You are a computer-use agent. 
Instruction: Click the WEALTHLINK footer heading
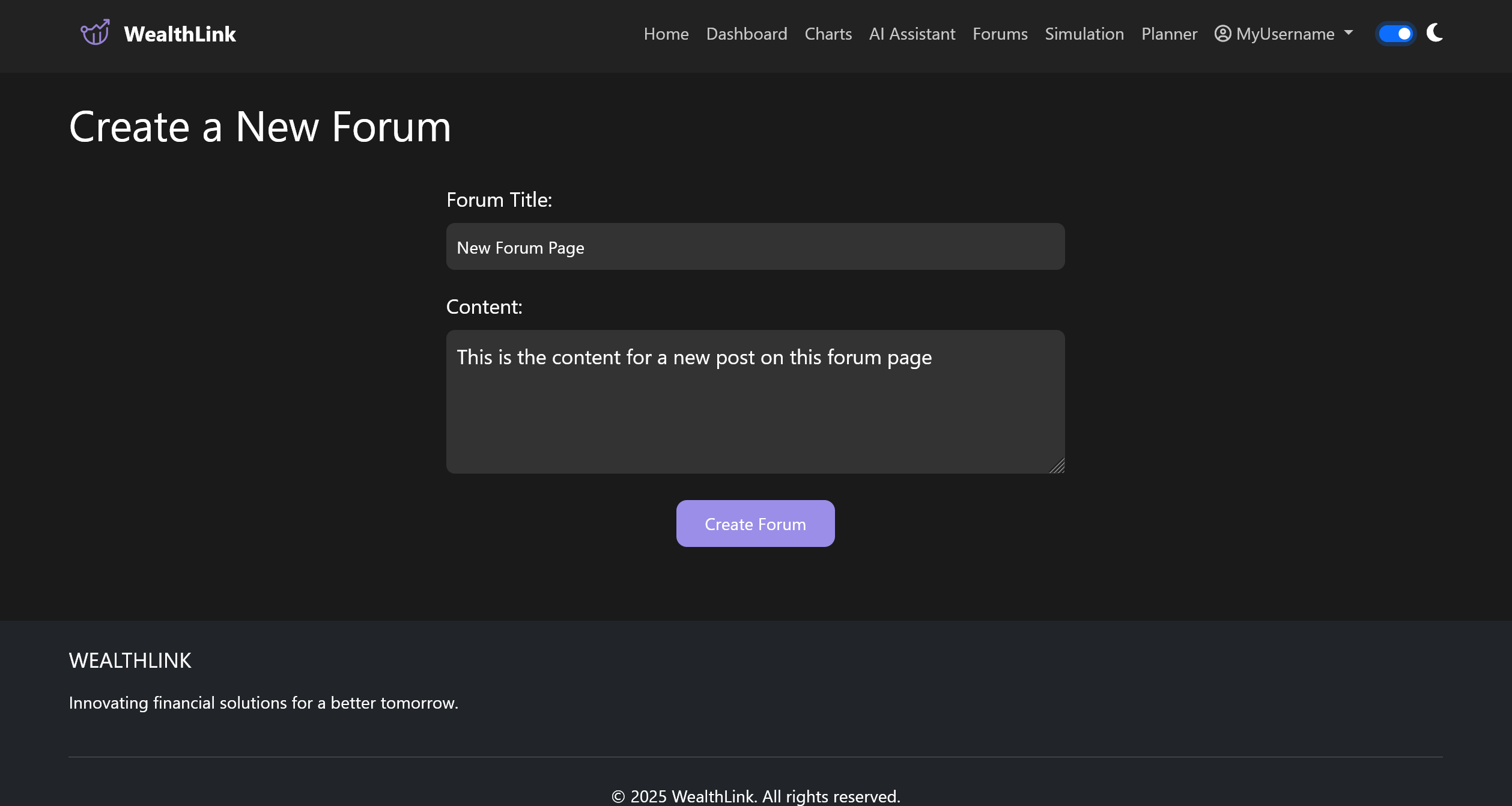(x=130, y=660)
